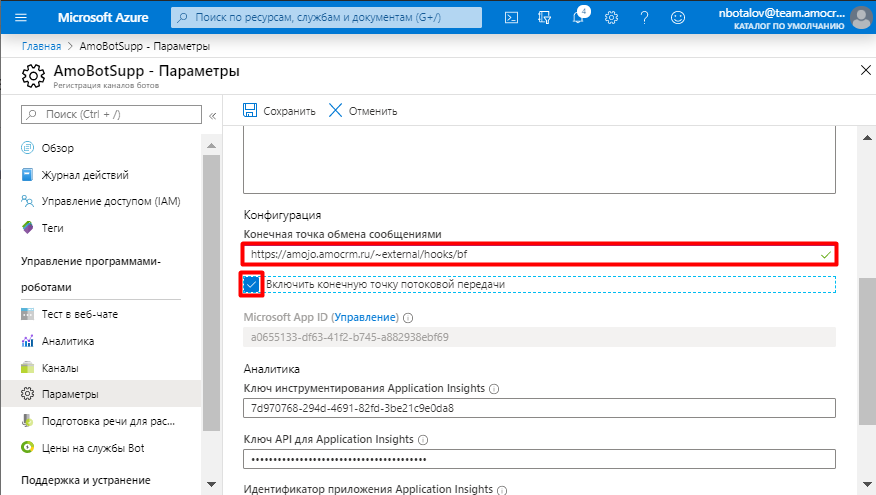This screenshot has width=876, height=495.
Task: Open the help question mark menu
Action: (x=644, y=18)
